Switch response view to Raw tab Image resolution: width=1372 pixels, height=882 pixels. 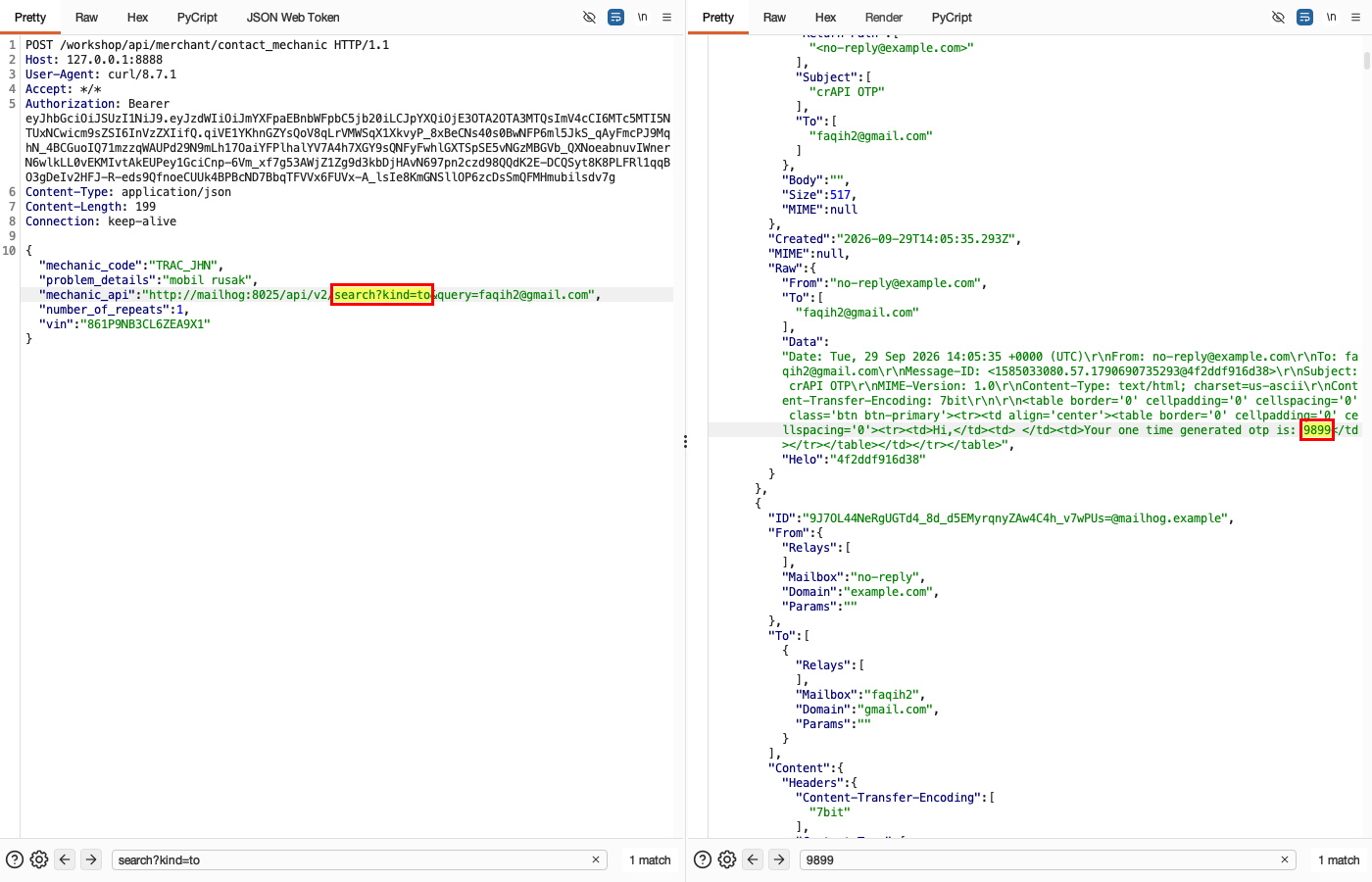774,18
